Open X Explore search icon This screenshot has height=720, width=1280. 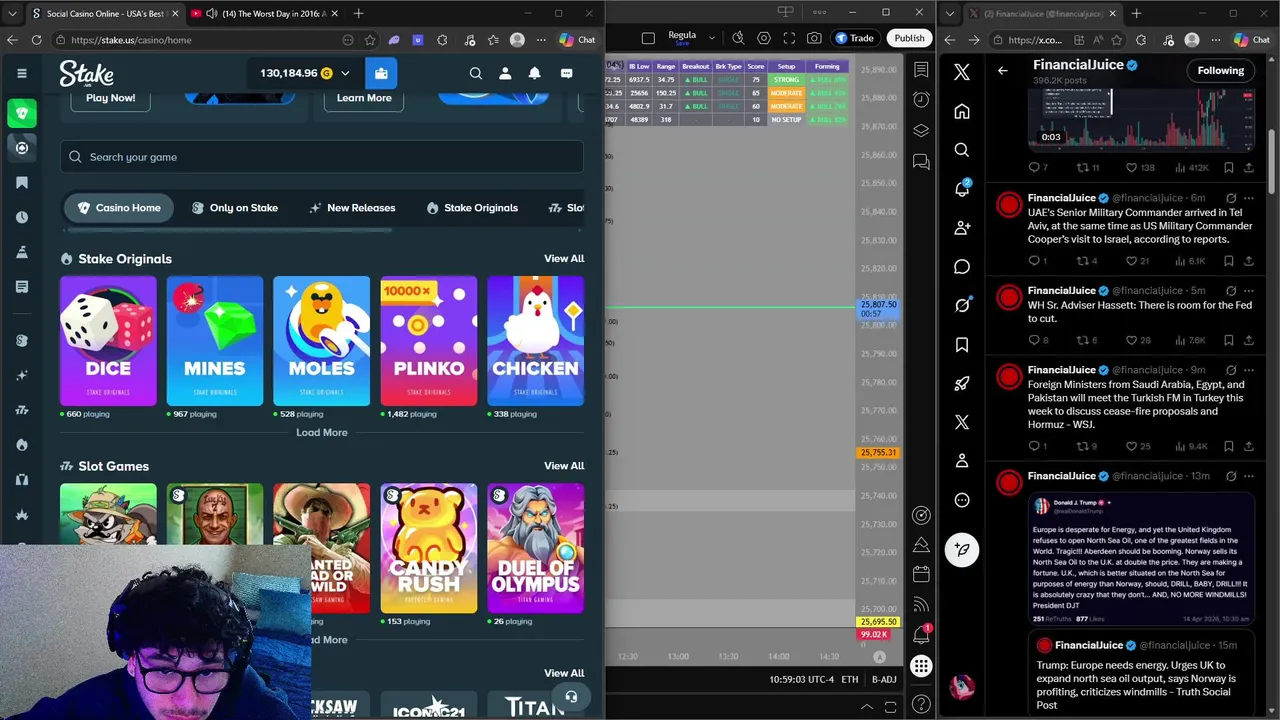[962, 150]
